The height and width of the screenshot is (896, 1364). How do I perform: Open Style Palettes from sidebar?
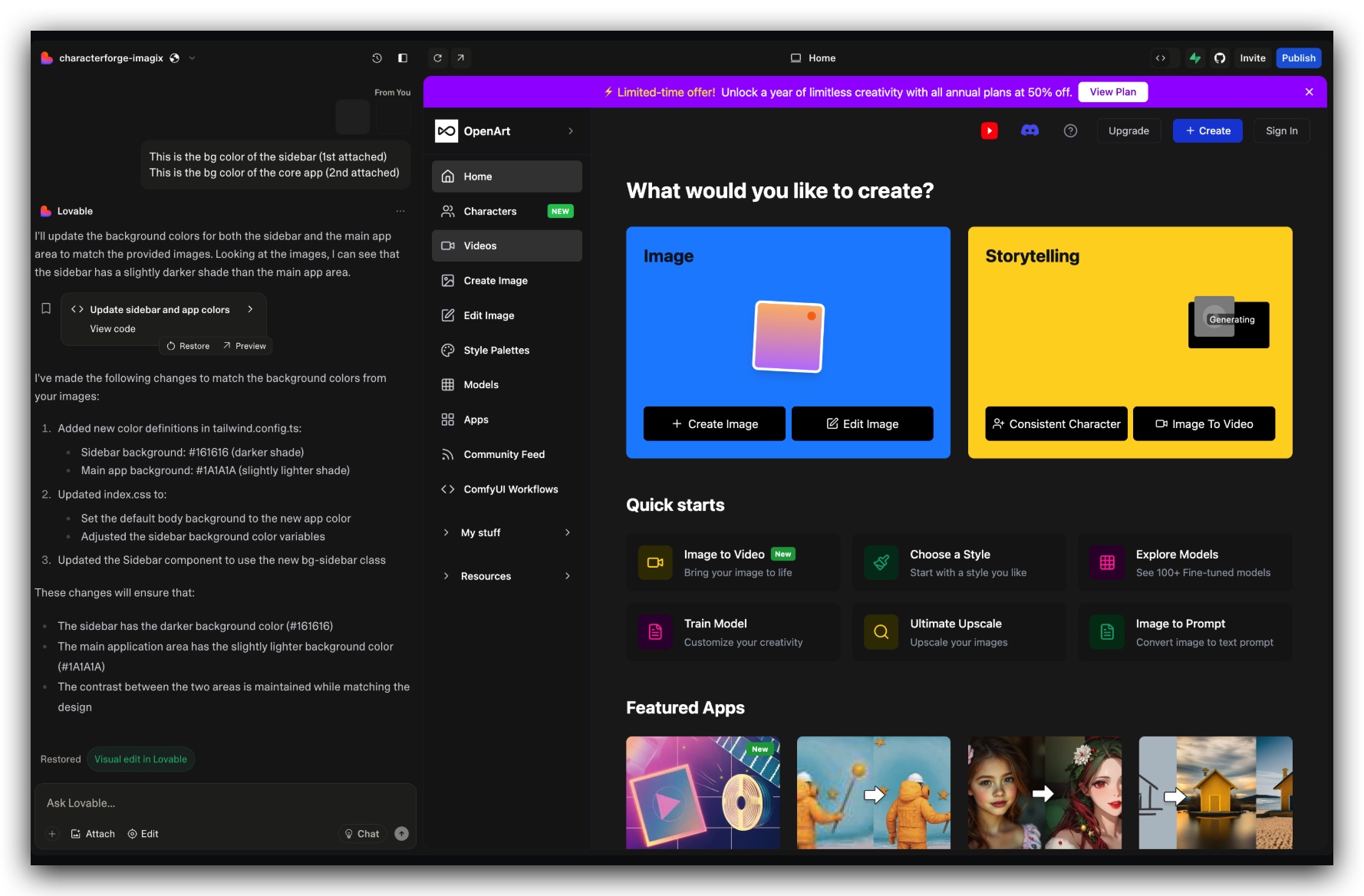coord(496,351)
